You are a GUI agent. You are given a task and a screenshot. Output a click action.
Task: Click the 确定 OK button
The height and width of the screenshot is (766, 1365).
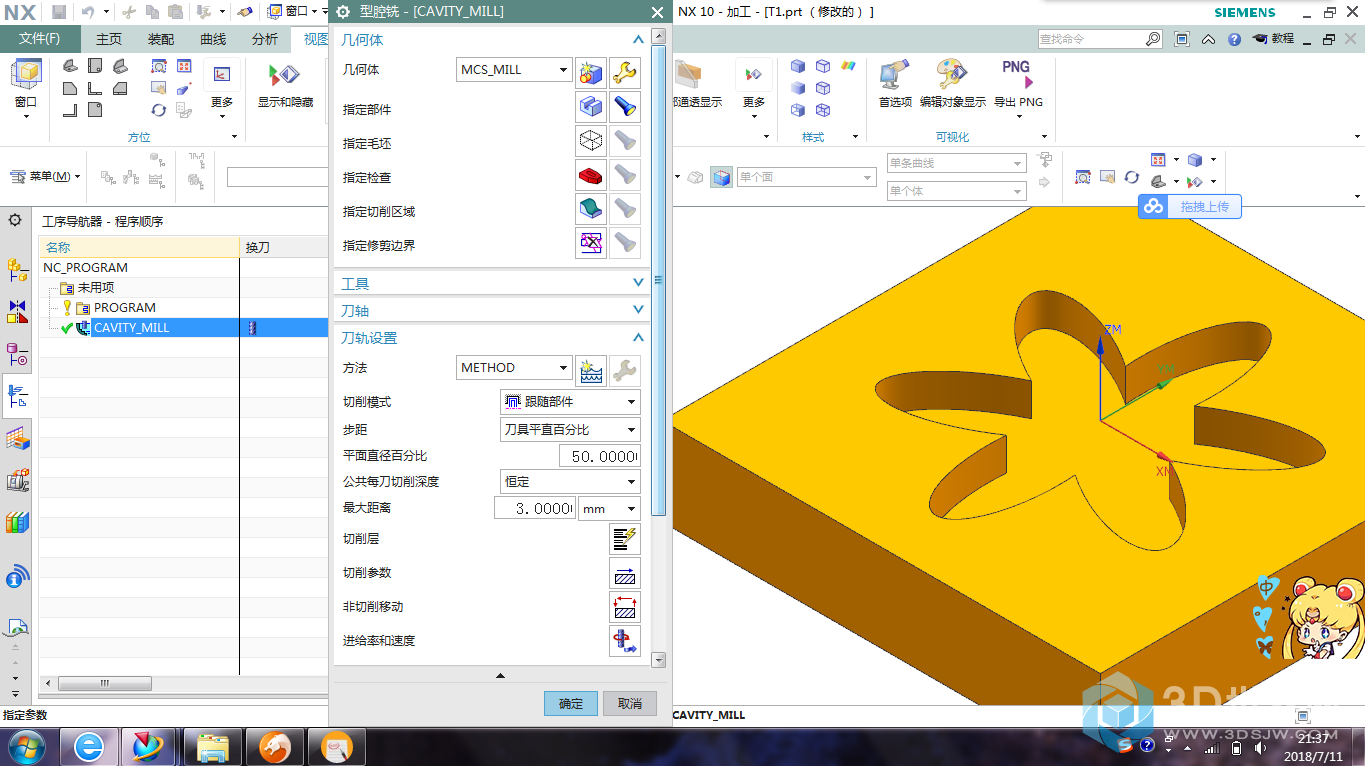(x=571, y=703)
